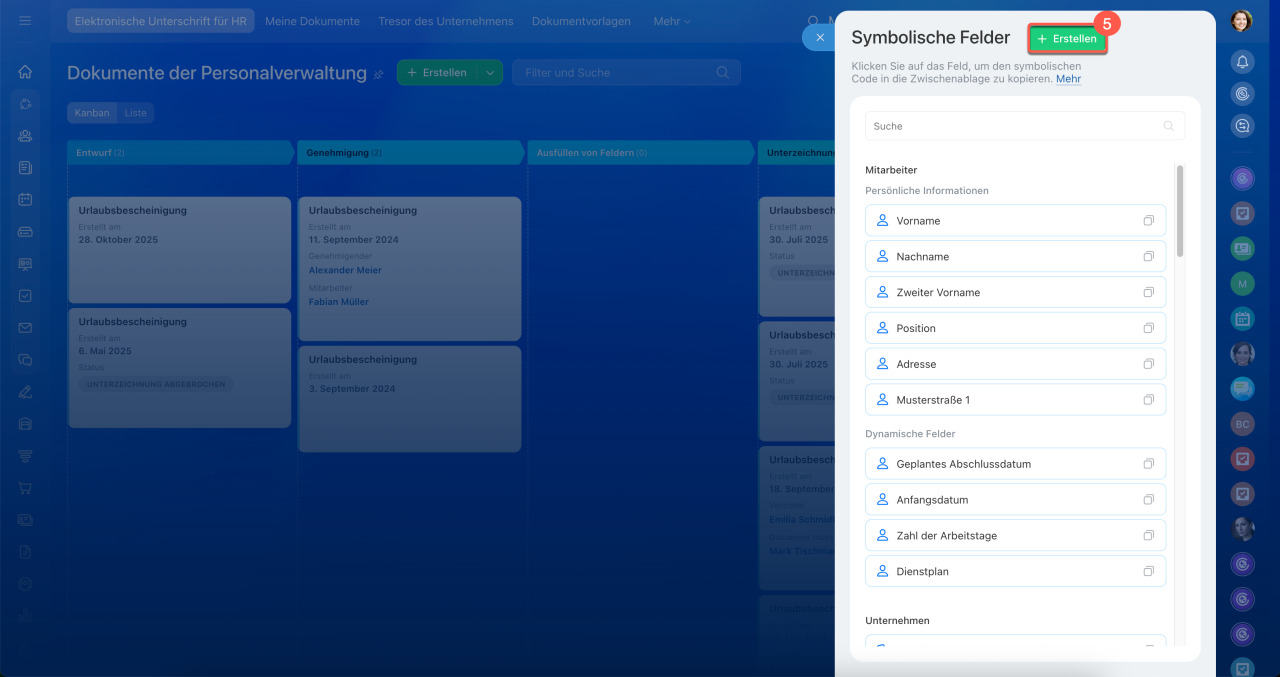Open the notifications bell in right sidebar
Image resolution: width=1280 pixels, height=677 pixels.
(x=1242, y=61)
